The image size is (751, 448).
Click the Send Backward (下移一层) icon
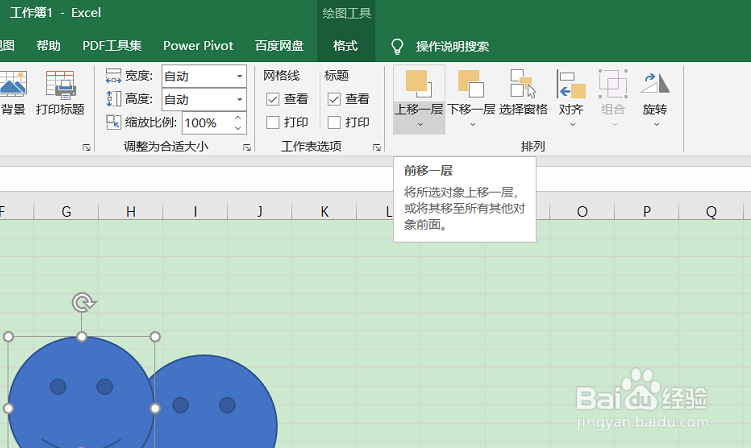[471, 84]
